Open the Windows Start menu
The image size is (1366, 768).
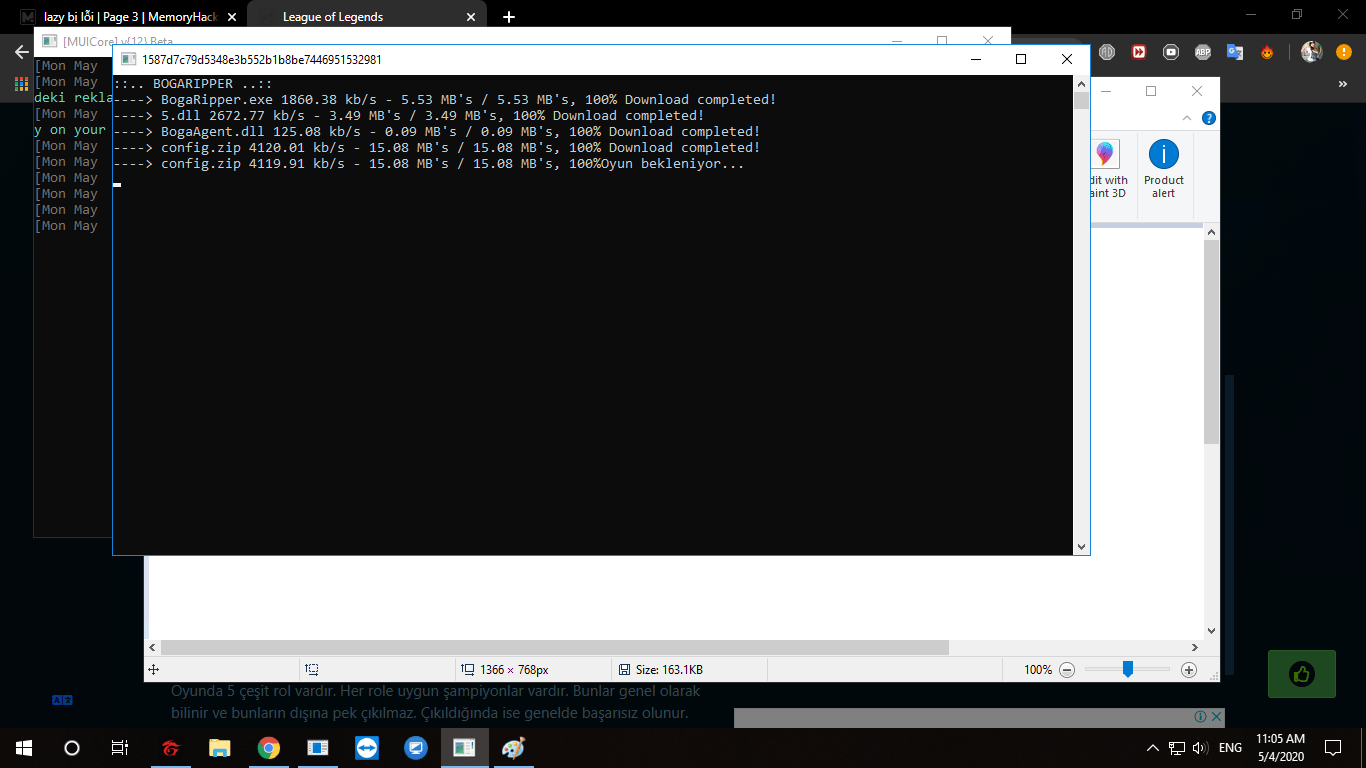click(24, 748)
